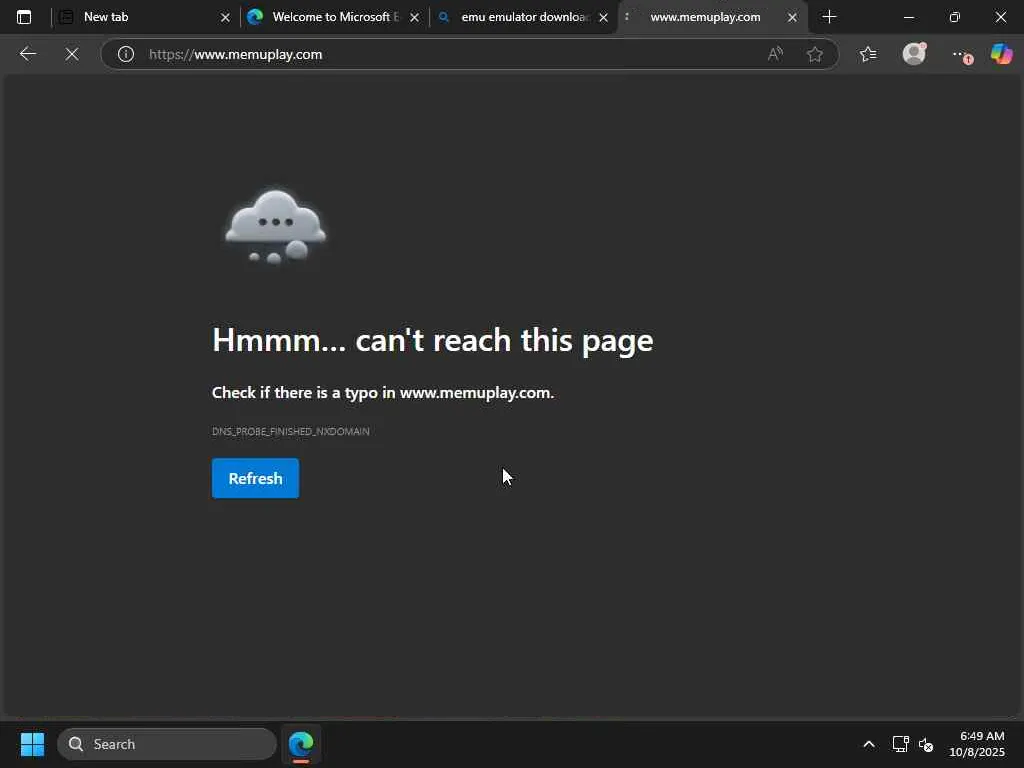The height and width of the screenshot is (768, 1024).
Task: Click the "Check if there is a typo" message
Action: [x=383, y=392]
